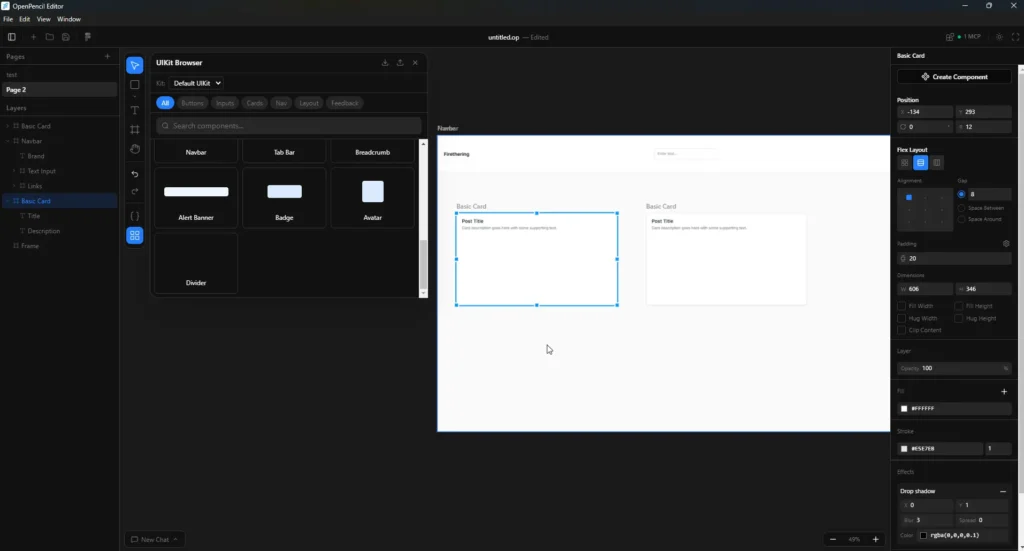
Task: Select the pointer/select tool in the toolbar
Action: (x=135, y=65)
